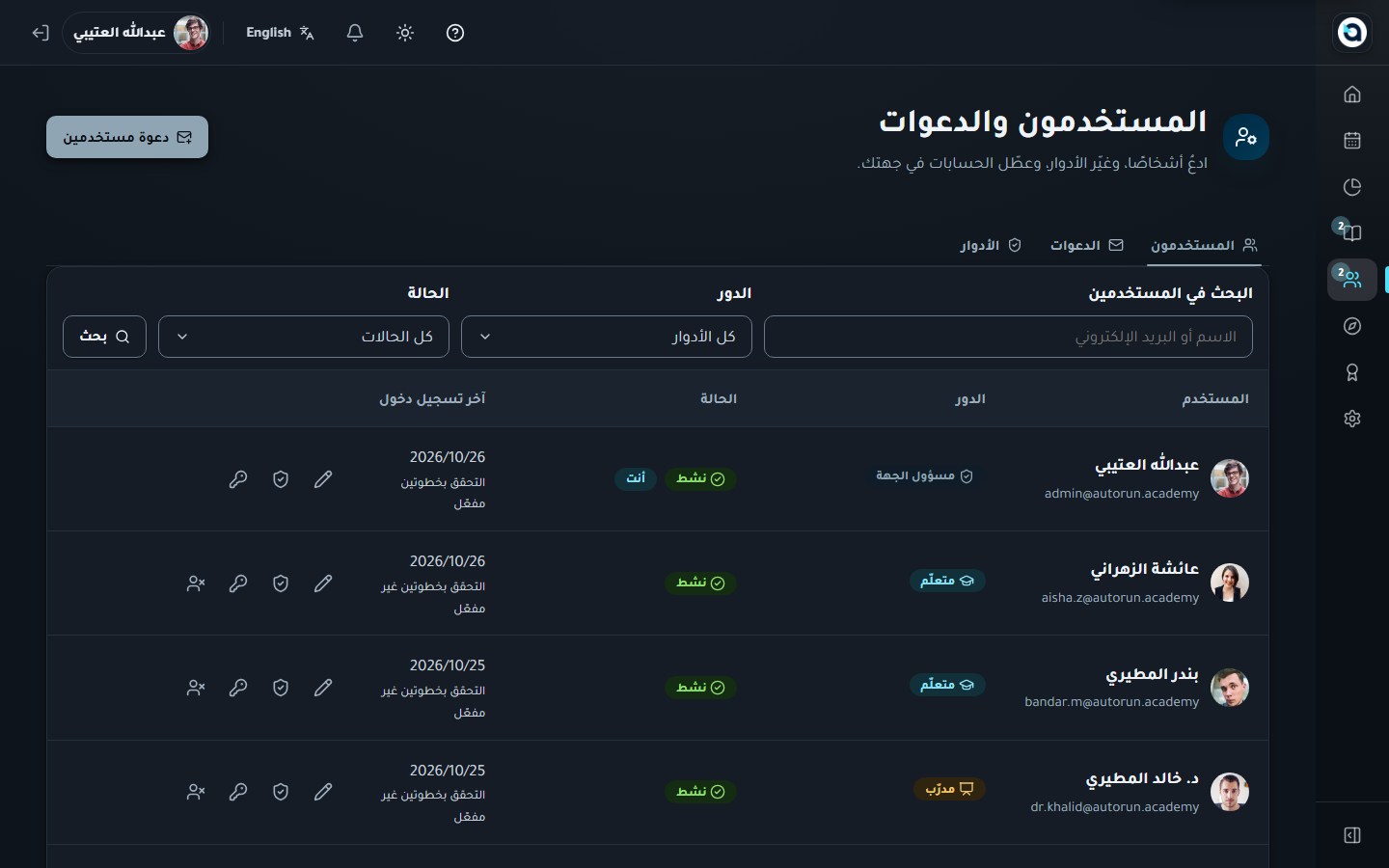Click email dr.khalid@autorun.academy
The image size is (1389, 868).
(x=1114, y=806)
